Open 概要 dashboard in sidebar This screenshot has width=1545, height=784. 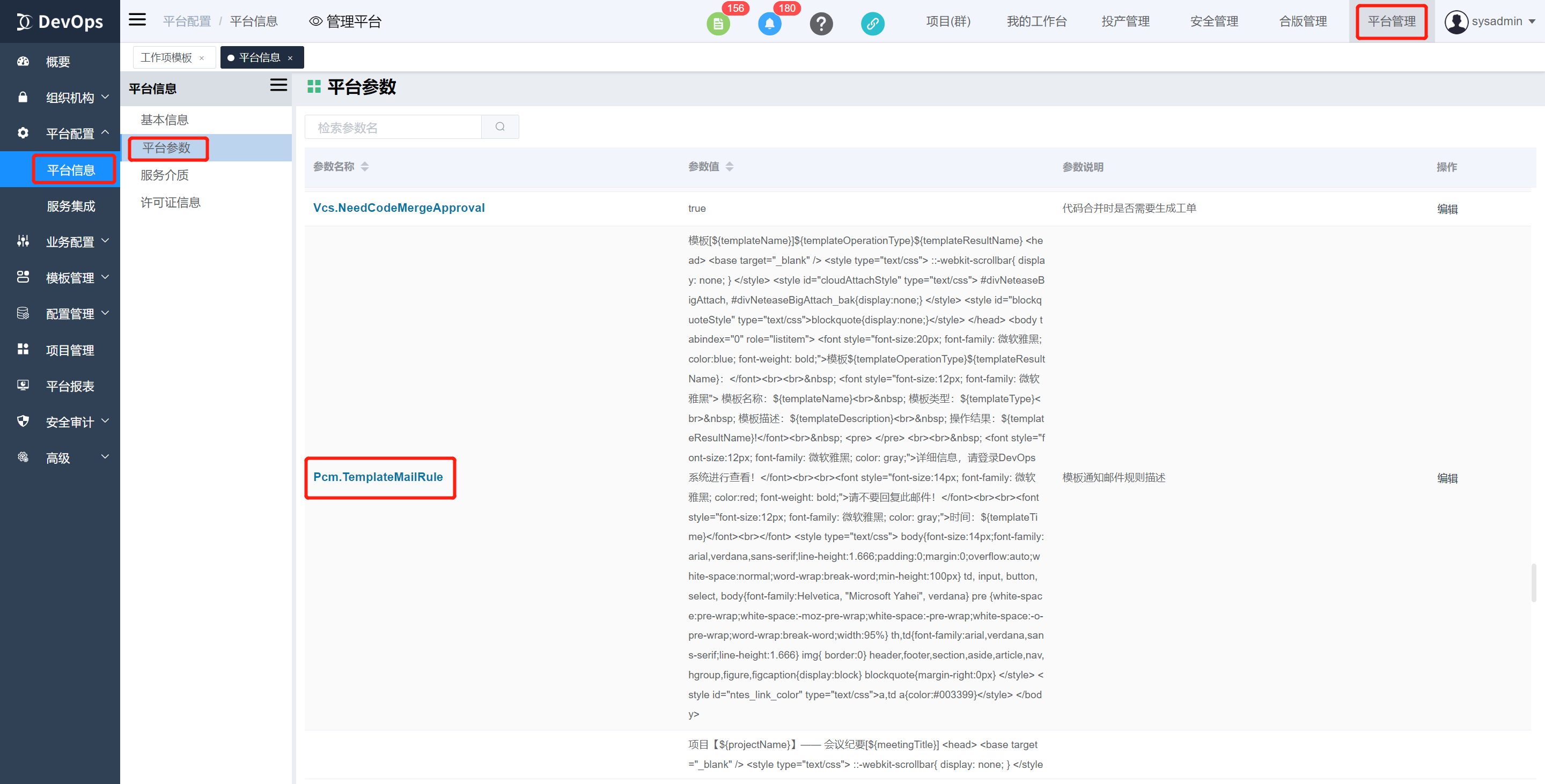pos(58,62)
